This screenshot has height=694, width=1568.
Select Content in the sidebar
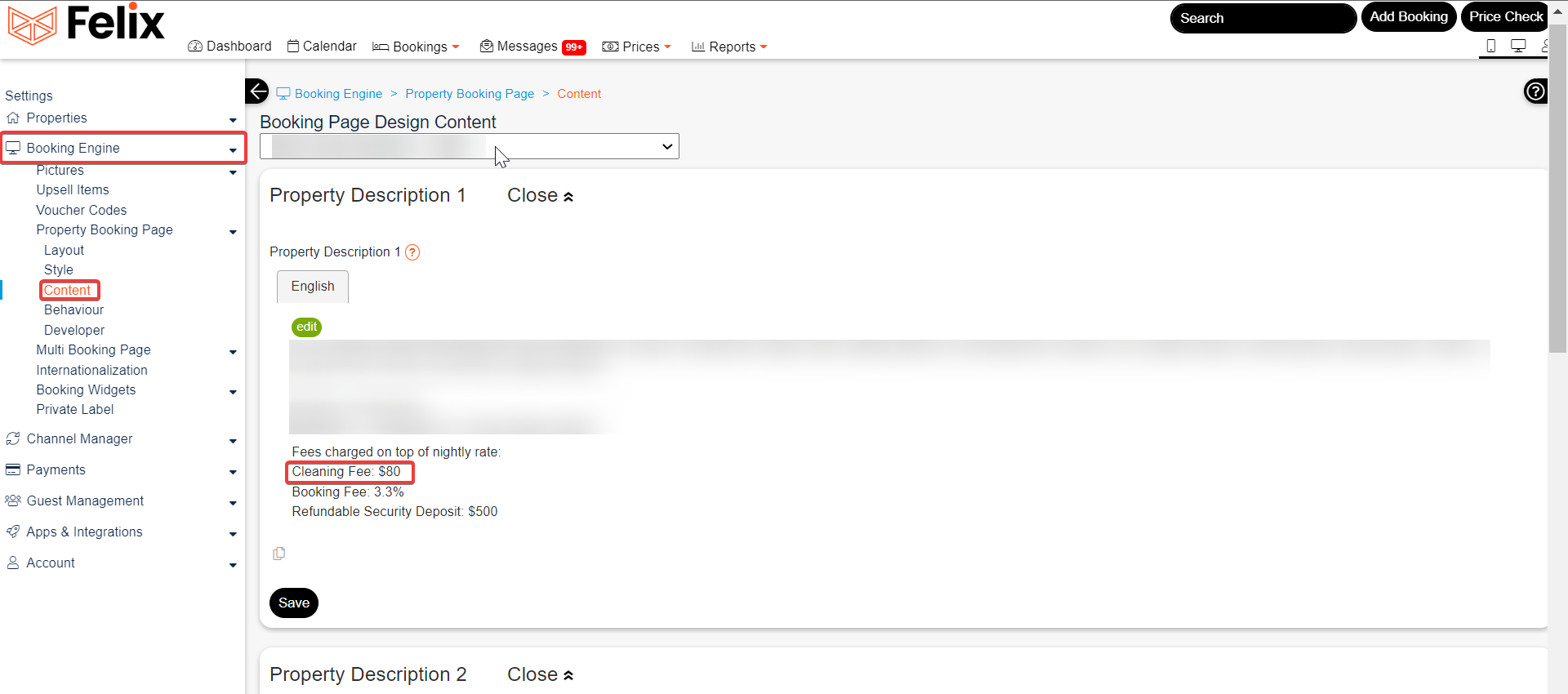tap(68, 291)
